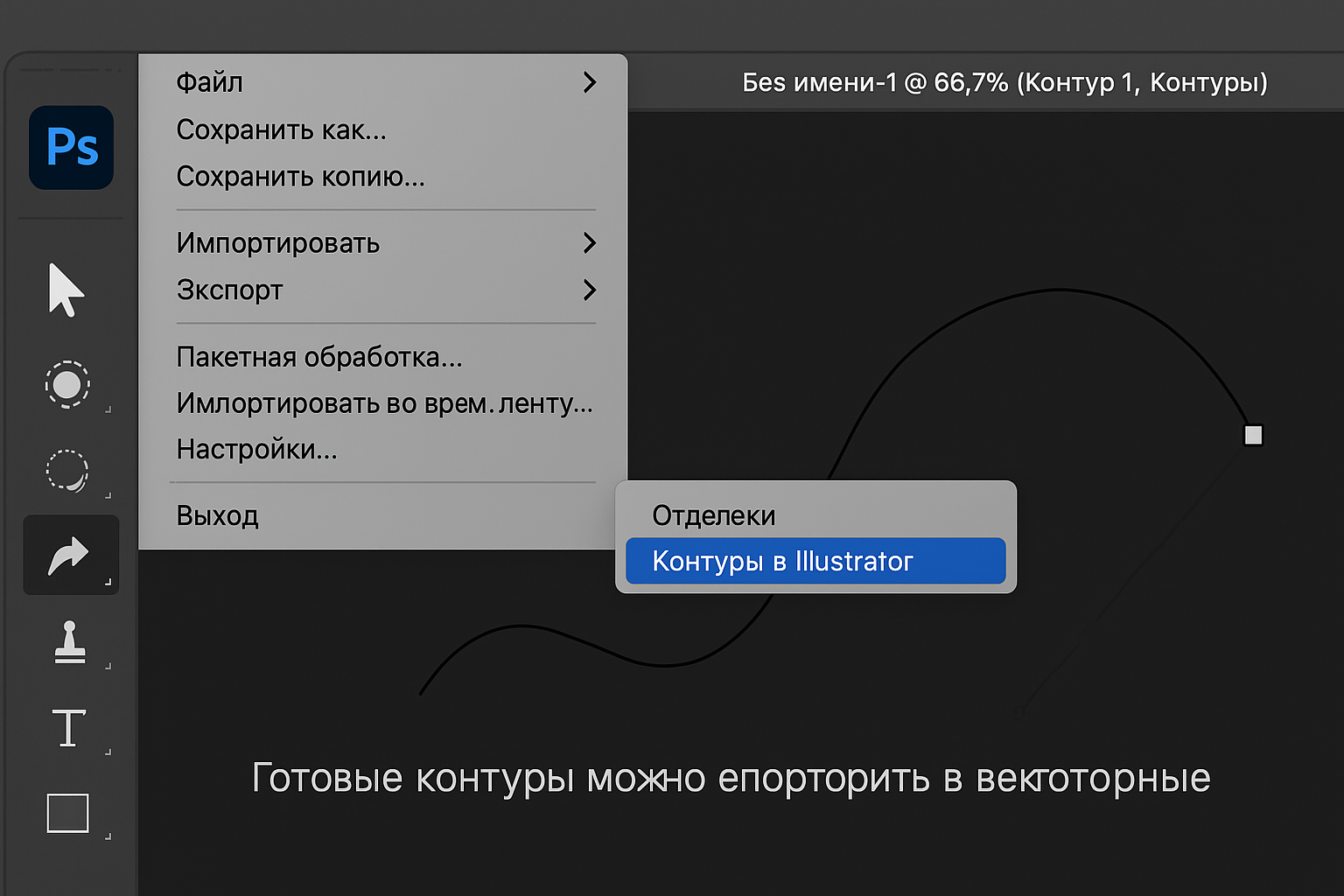Click the chevron beside Экспорт

point(590,290)
